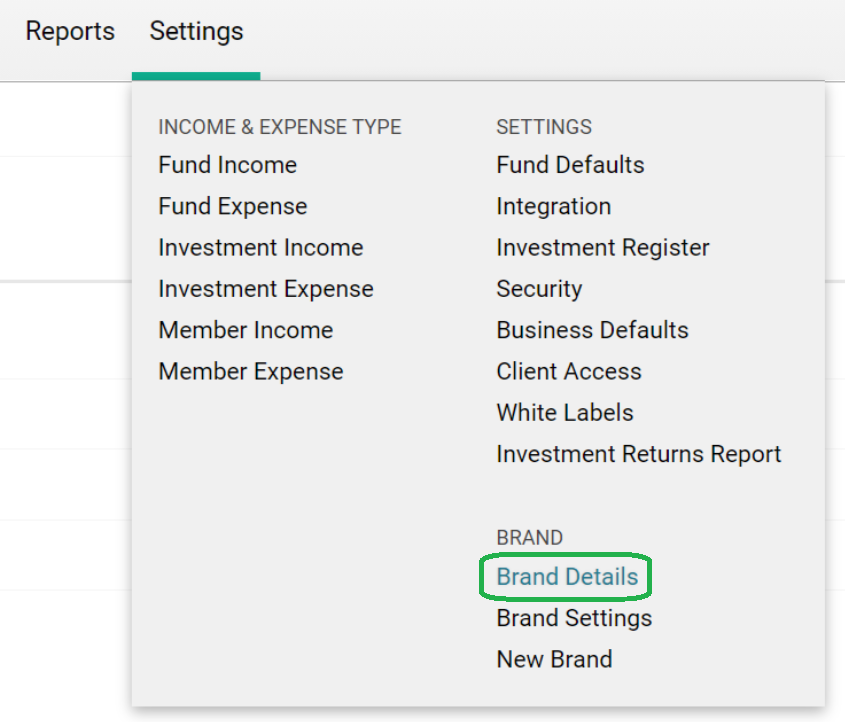Open Business Defaults page
The width and height of the screenshot is (845, 722).
tap(592, 330)
